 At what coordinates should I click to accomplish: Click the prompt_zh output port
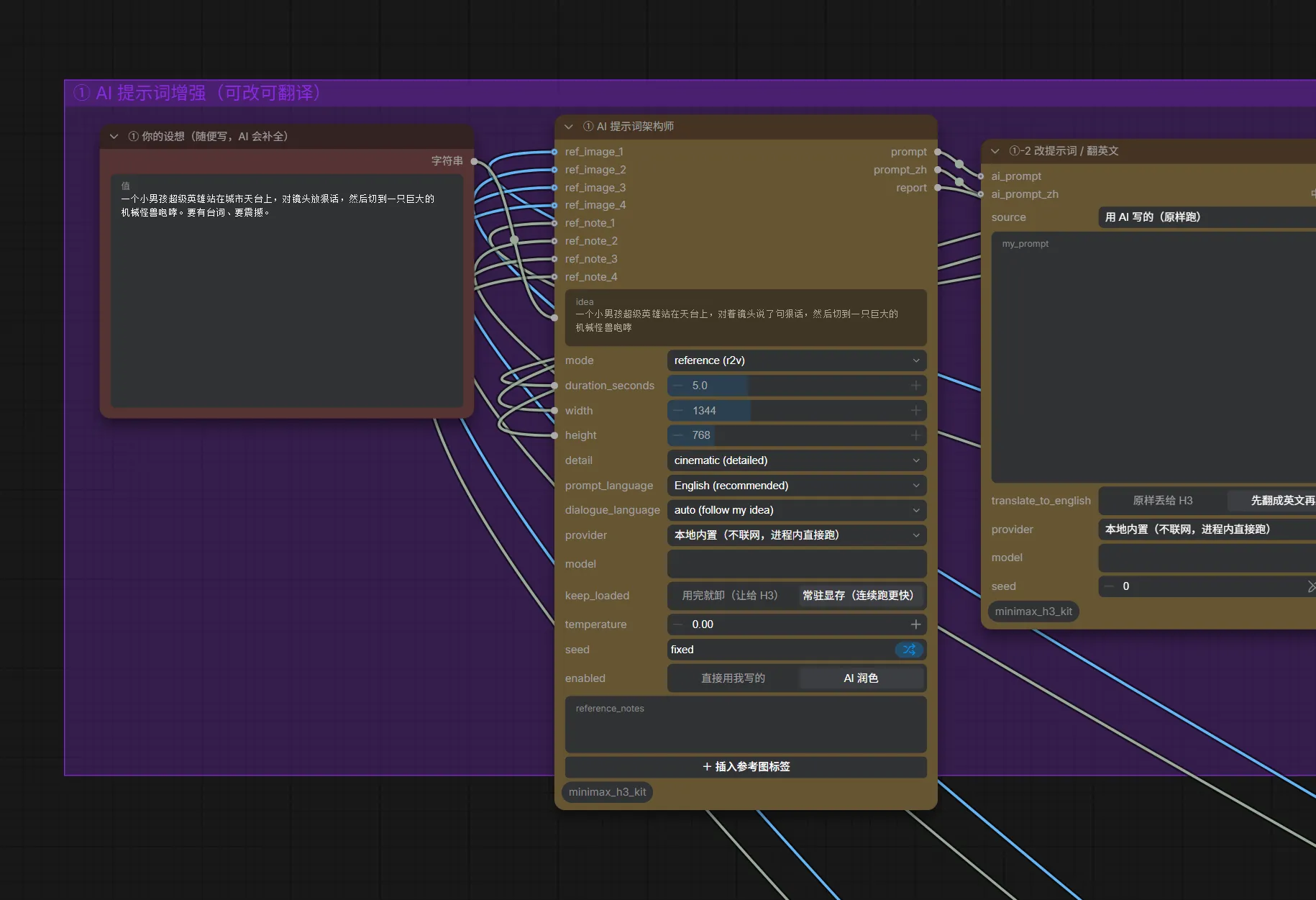coord(937,170)
